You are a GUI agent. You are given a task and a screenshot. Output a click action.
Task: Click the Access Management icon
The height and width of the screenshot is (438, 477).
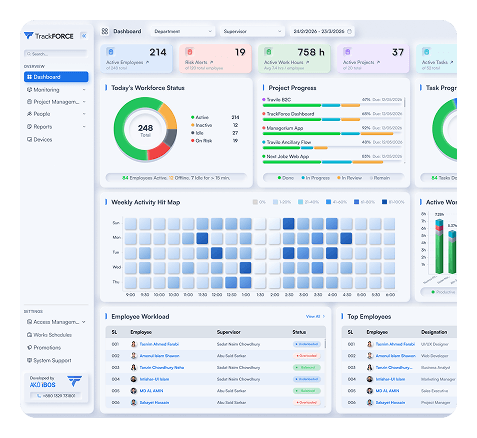pos(29,322)
